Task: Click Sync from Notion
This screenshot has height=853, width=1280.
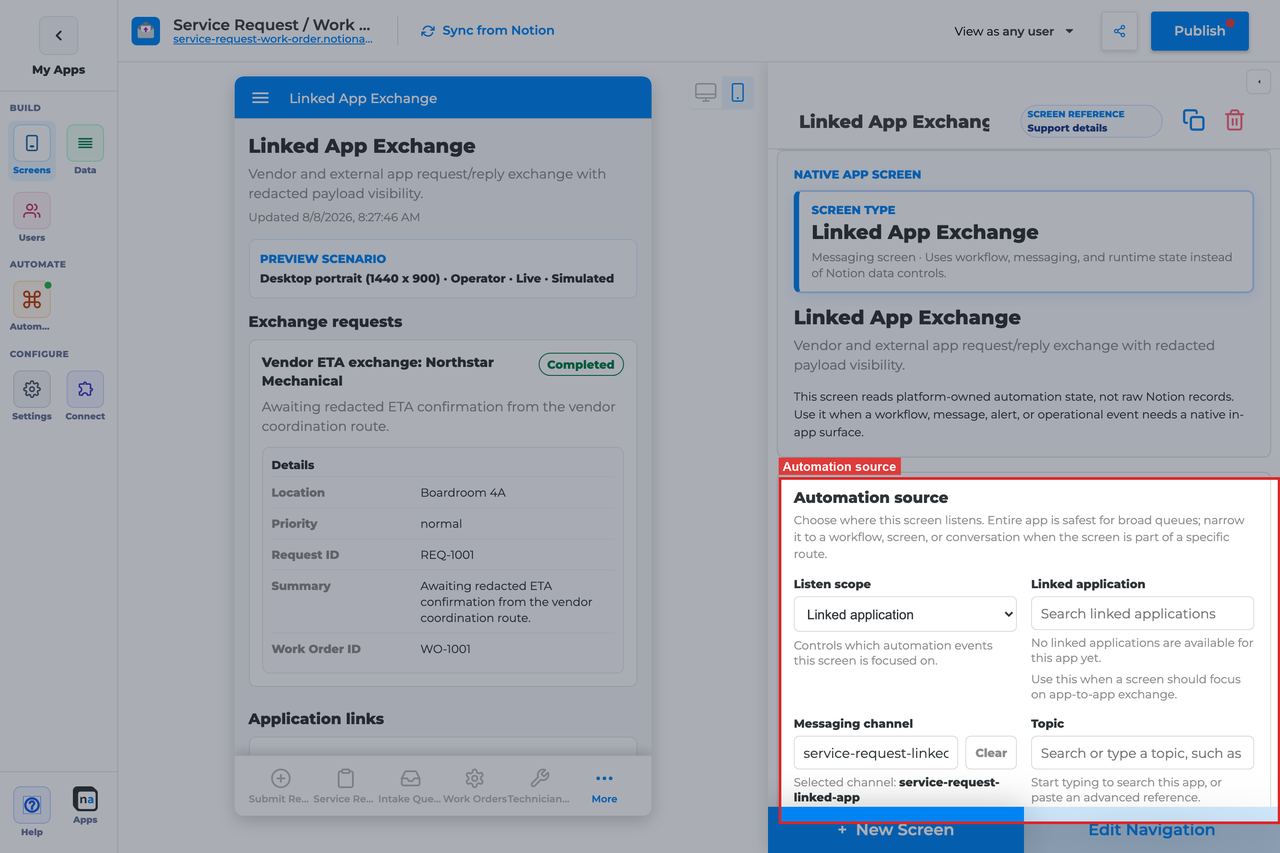Action: click(488, 31)
